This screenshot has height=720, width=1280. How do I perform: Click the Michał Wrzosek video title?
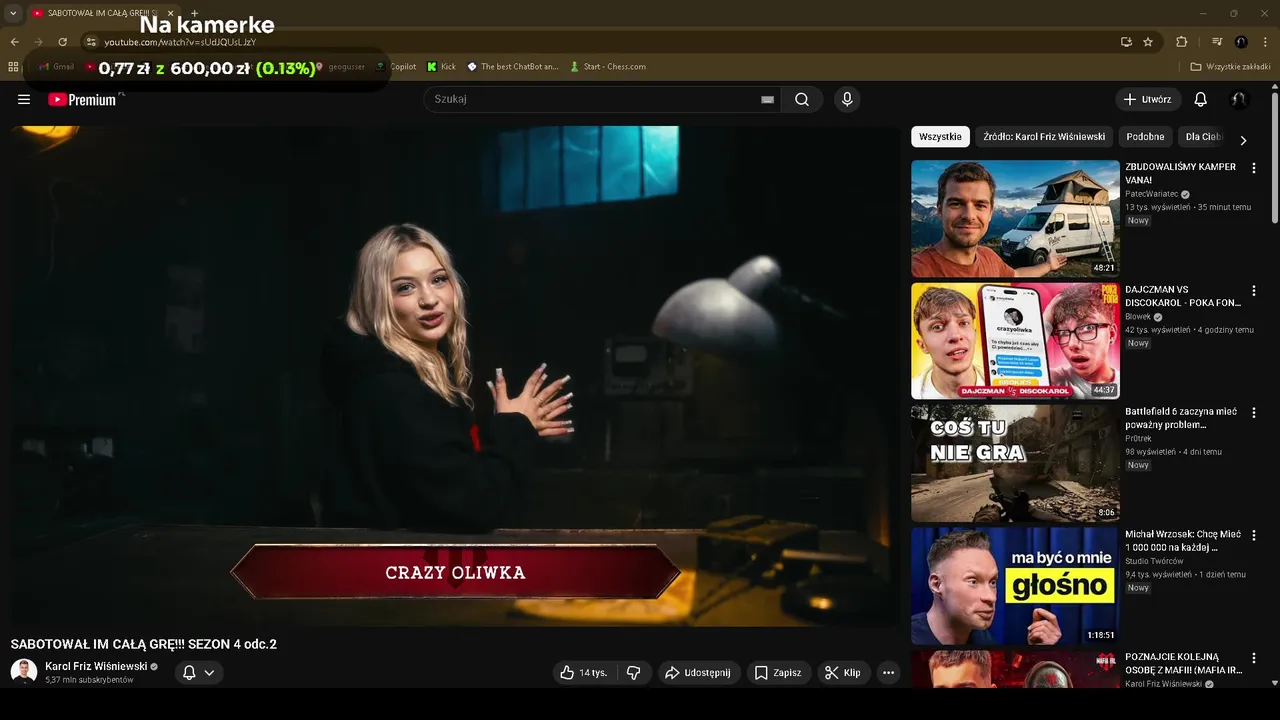click(1183, 541)
